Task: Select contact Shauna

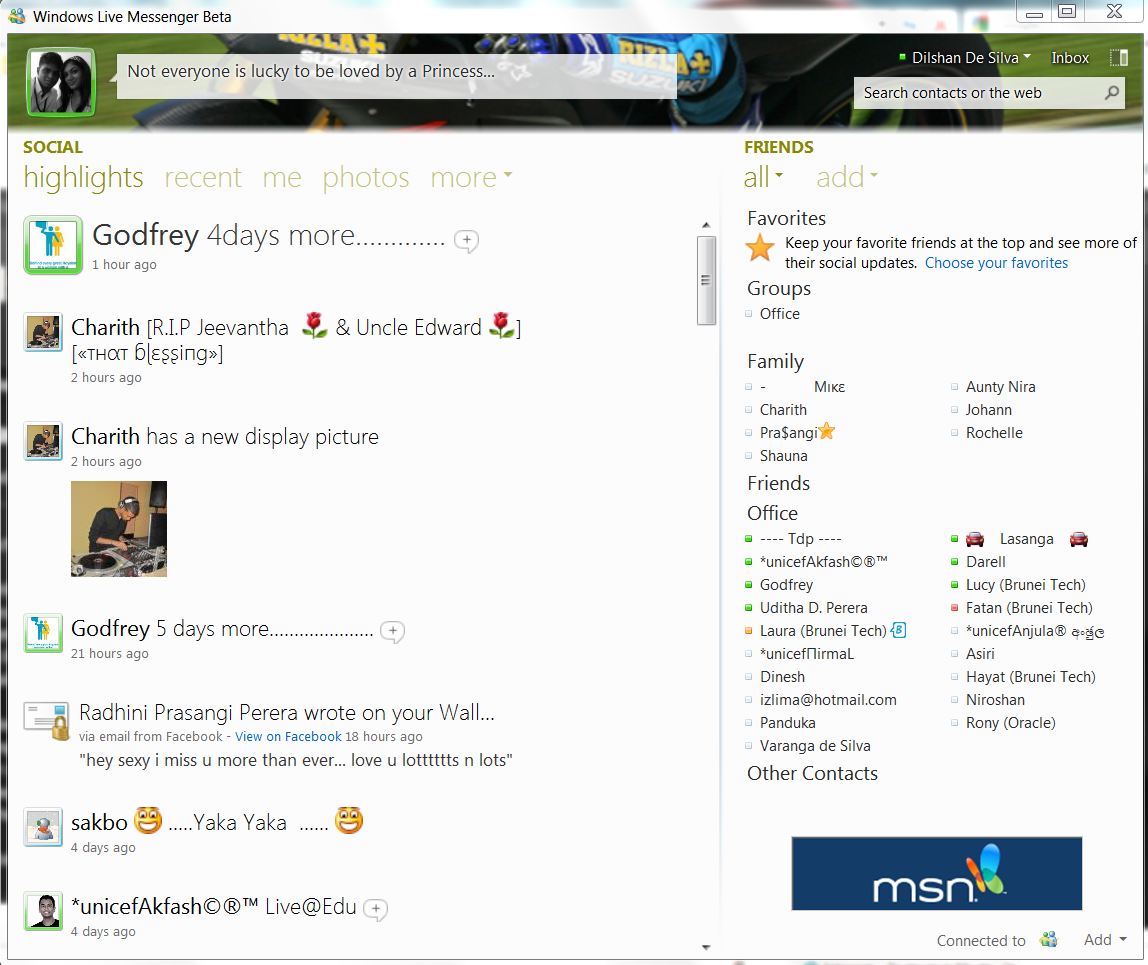Action: pyautogui.click(x=783, y=455)
